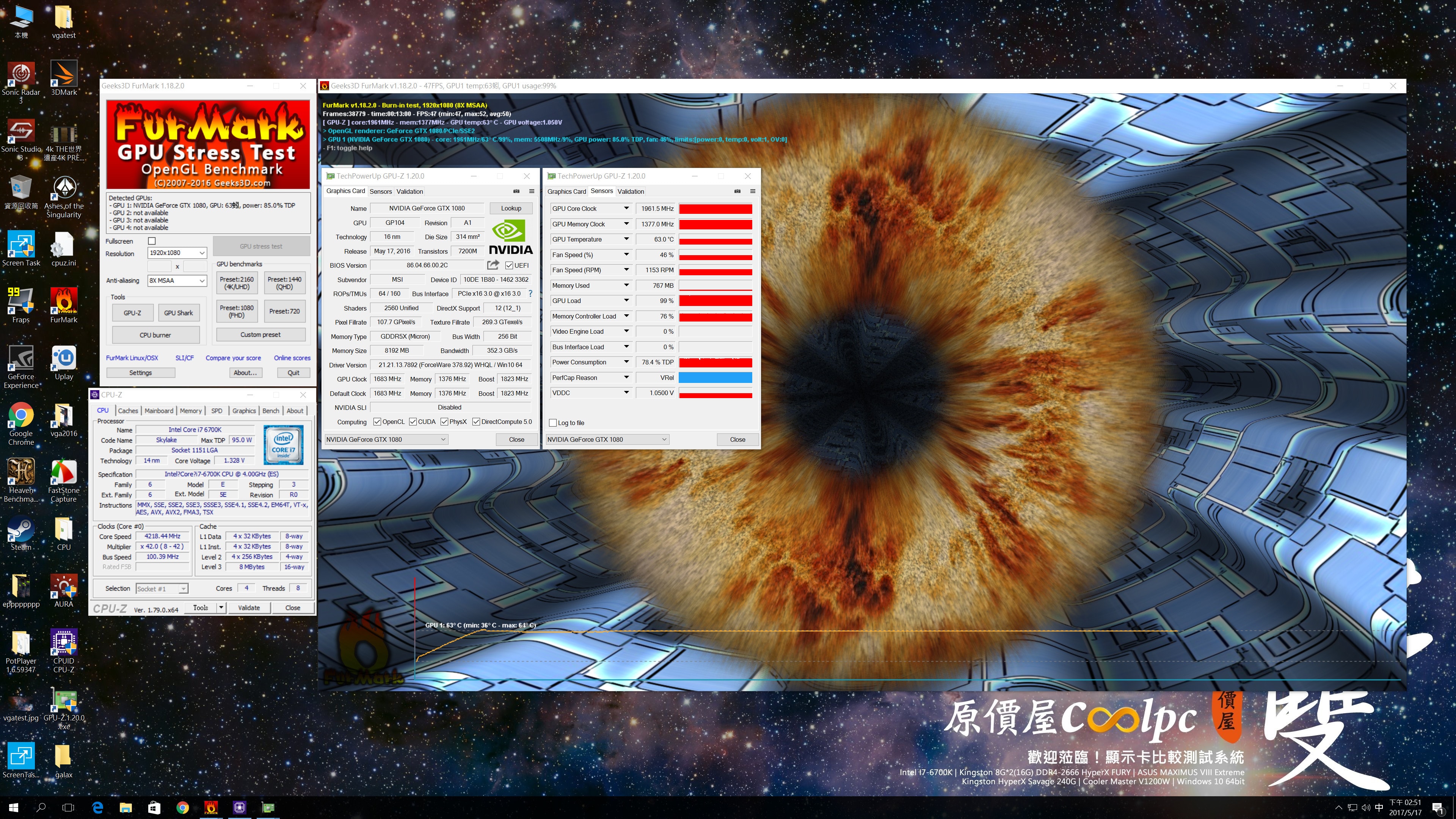Enable Log to file in GPU-Z Sensors

coord(553,423)
